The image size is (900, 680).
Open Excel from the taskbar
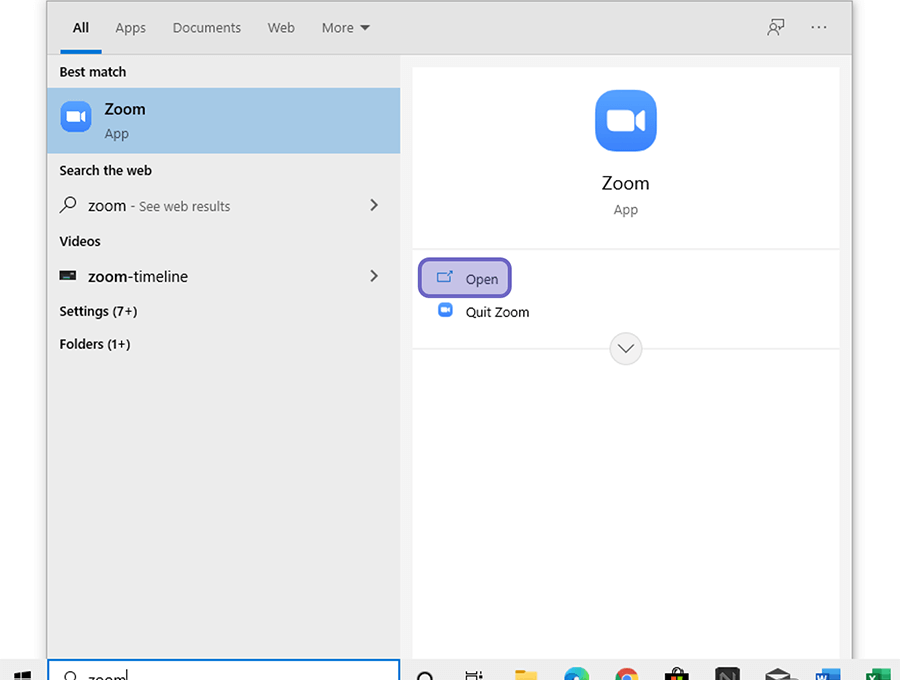click(878, 674)
